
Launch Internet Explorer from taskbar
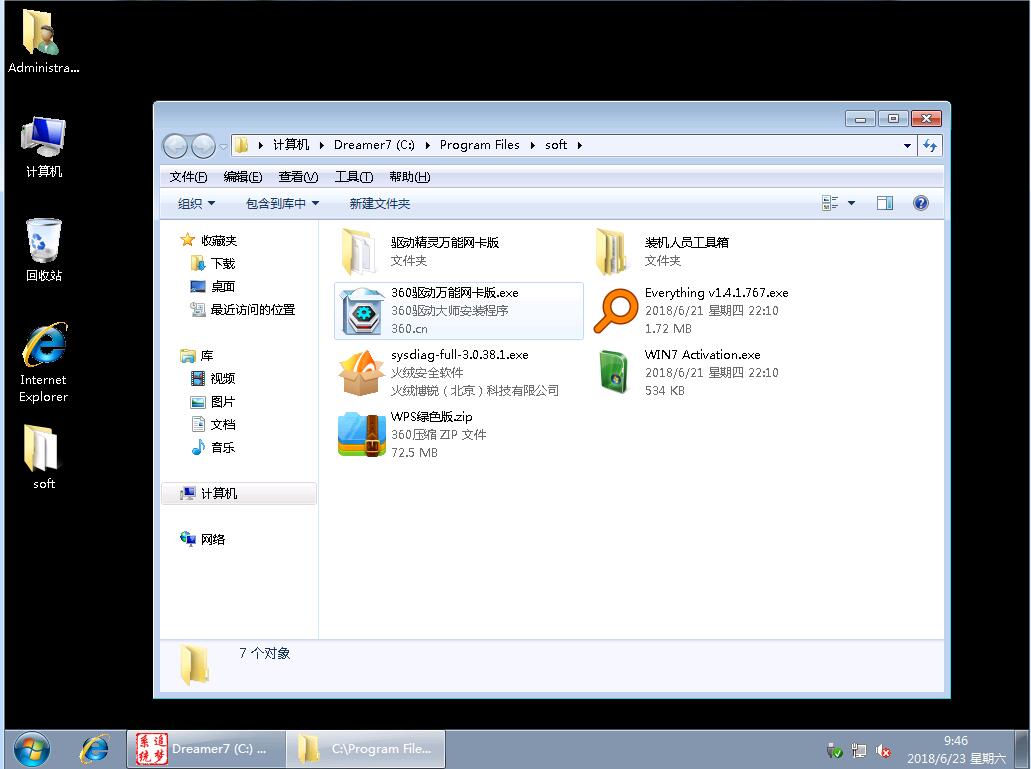pos(94,749)
